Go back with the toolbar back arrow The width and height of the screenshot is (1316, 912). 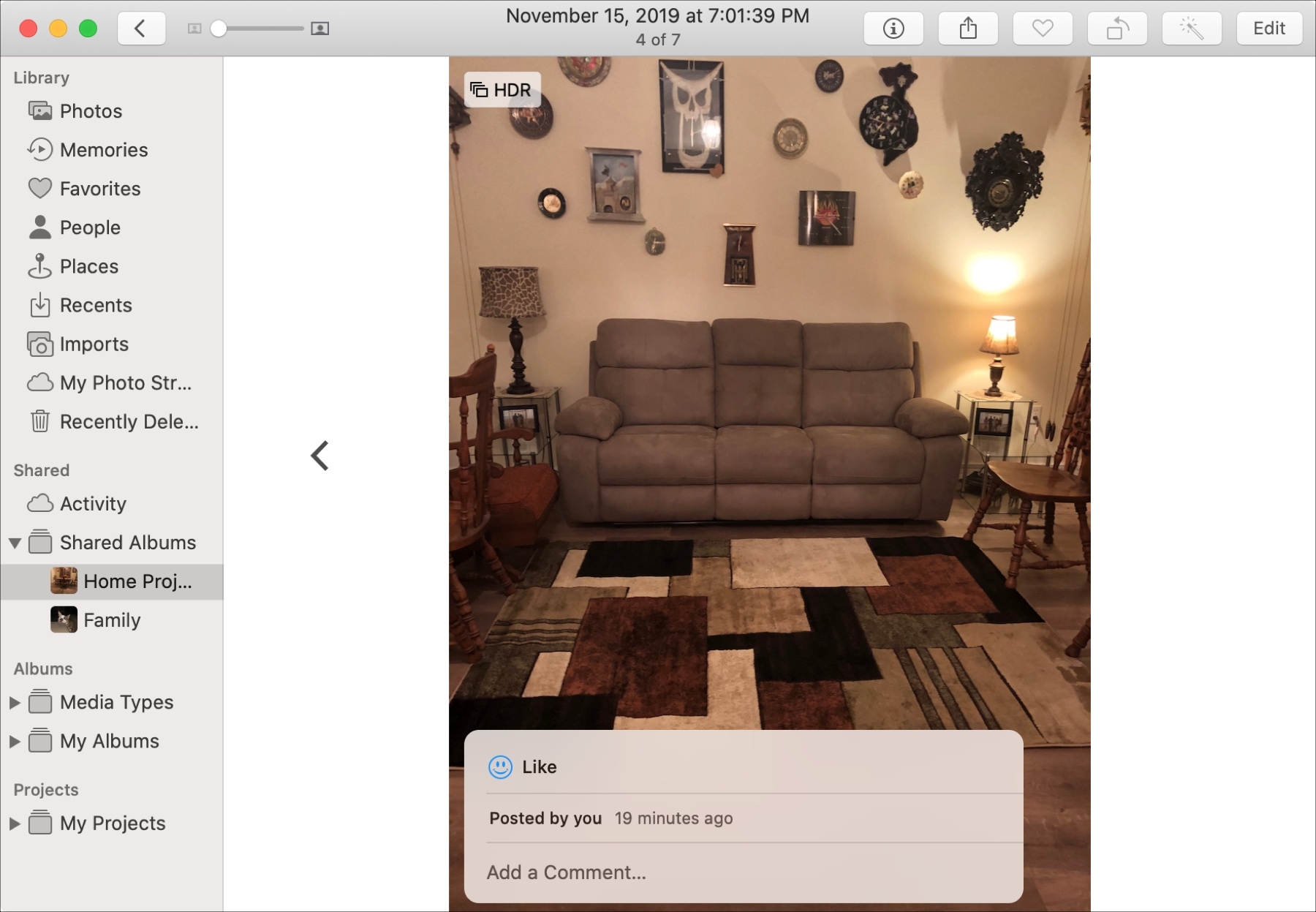click(141, 29)
